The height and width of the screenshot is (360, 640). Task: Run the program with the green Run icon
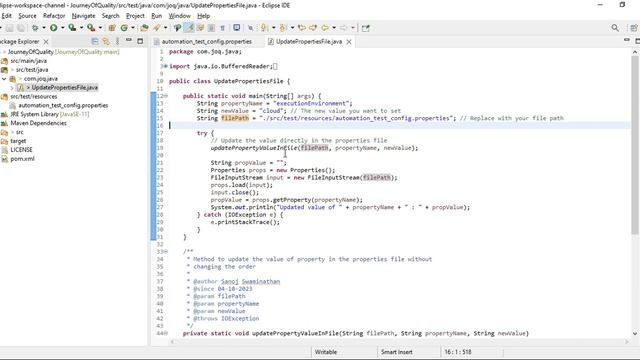tap(53, 28)
